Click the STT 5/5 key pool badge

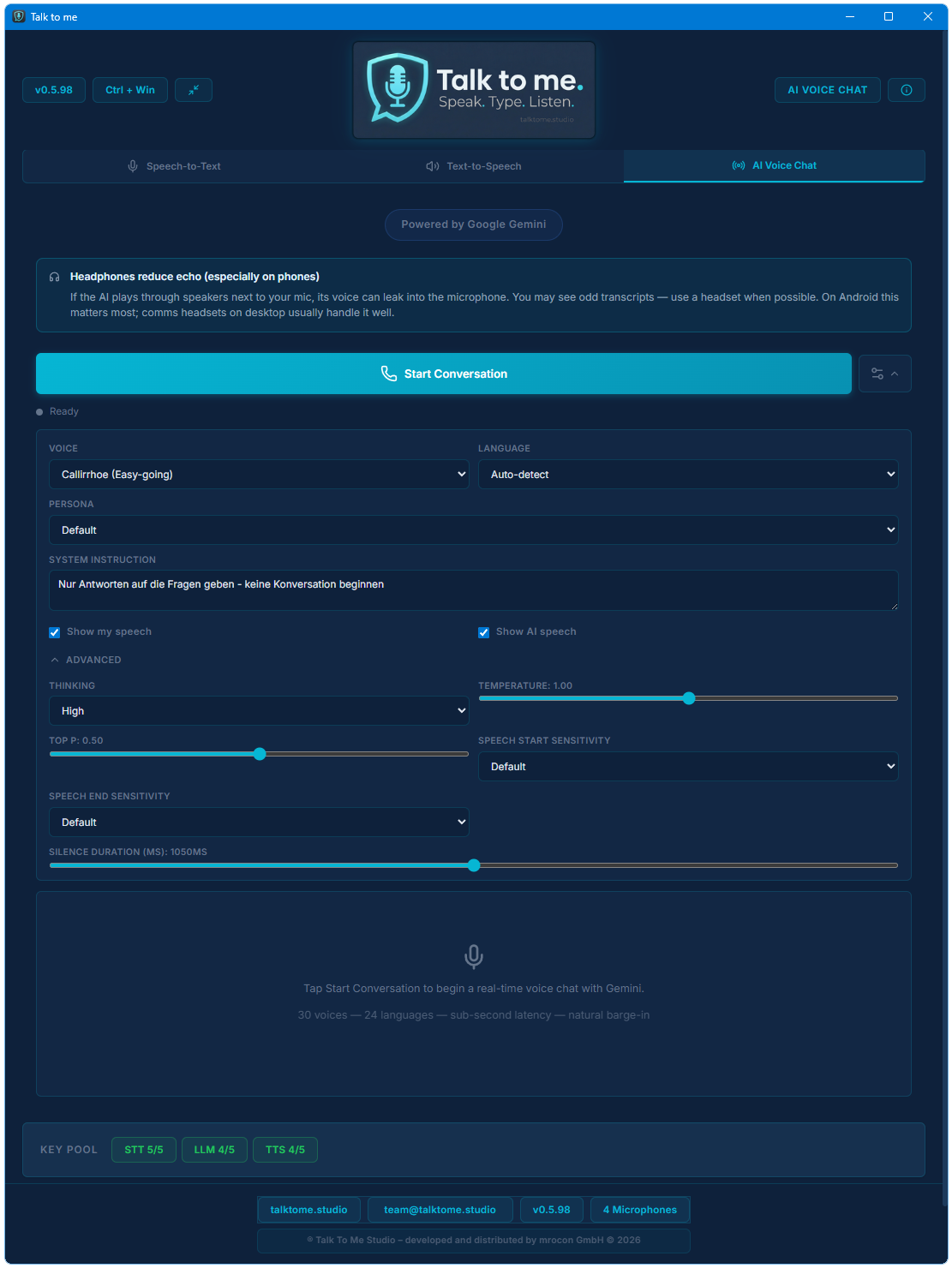(144, 1150)
